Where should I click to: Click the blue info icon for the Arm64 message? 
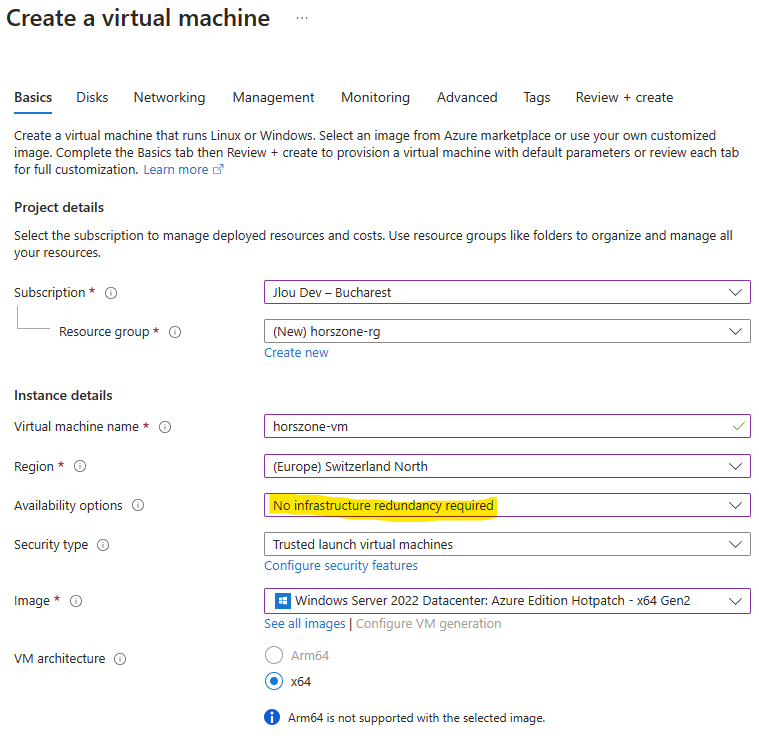click(x=272, y=717)
